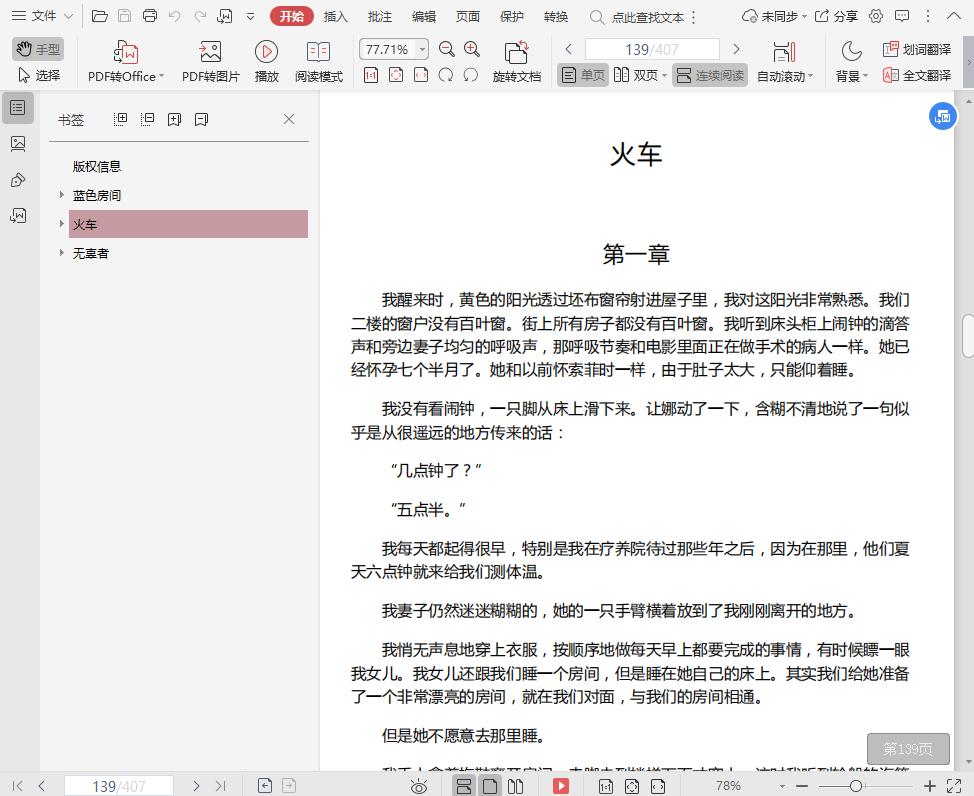Enter 阅读模式 reading mode

pyautogui.click(x=319, y=61)
